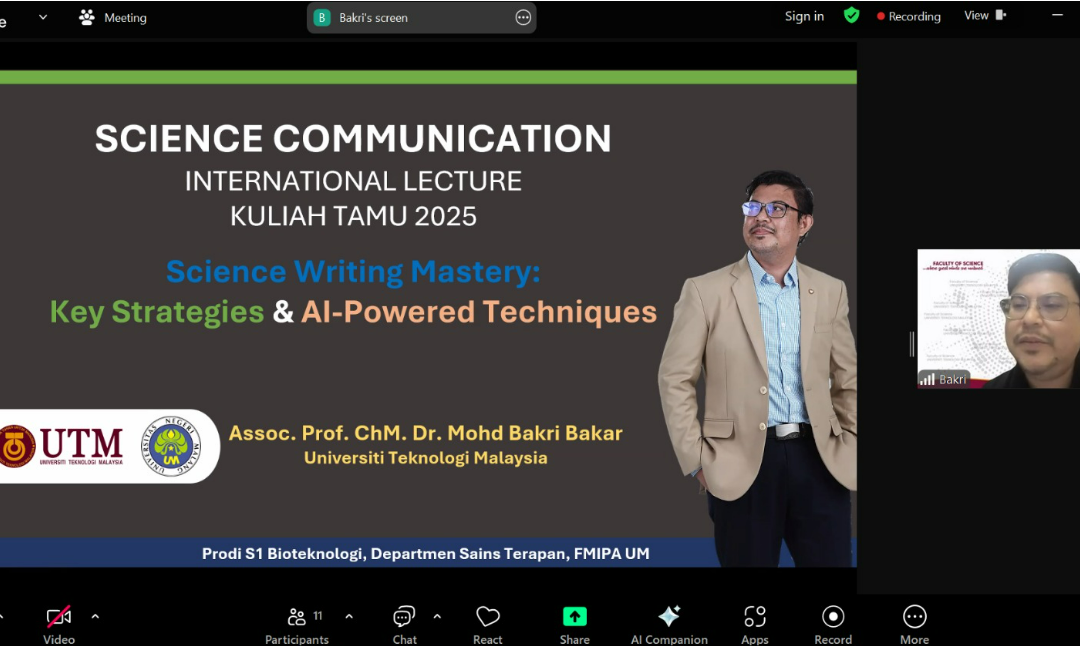Image resolution: width=1080 pixels, height=646 pixels.
Task: Open the Apps menu
Action: click(x=755, y=625)
